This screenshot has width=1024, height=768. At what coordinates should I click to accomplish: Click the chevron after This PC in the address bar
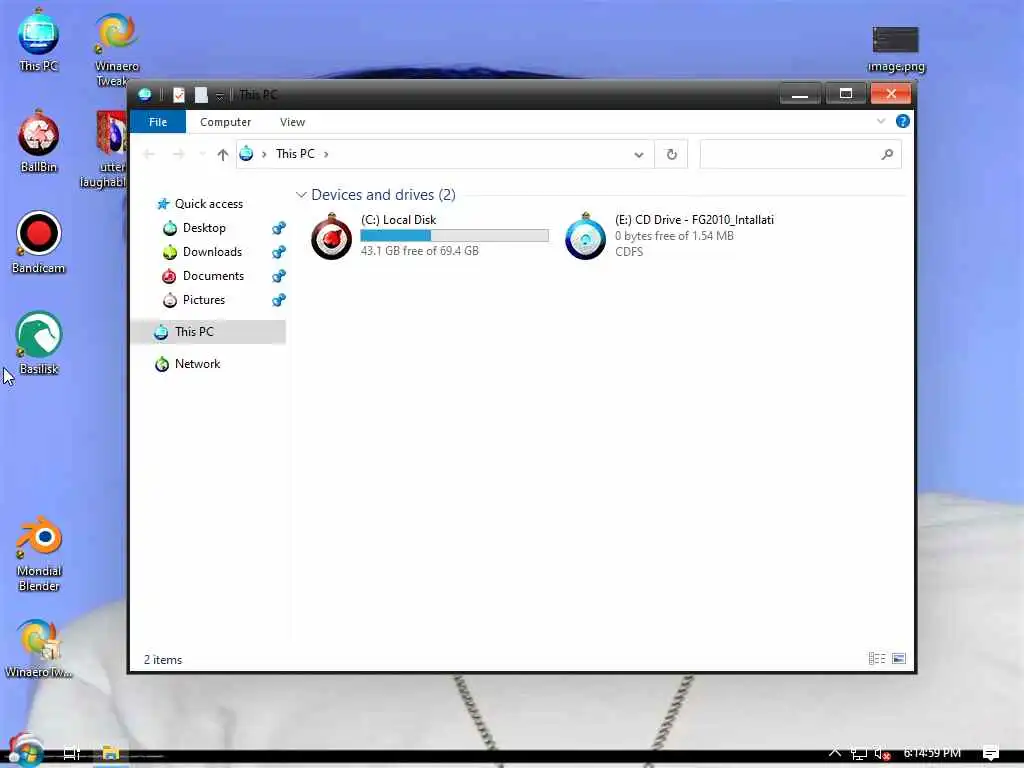[x=326, y=155]
